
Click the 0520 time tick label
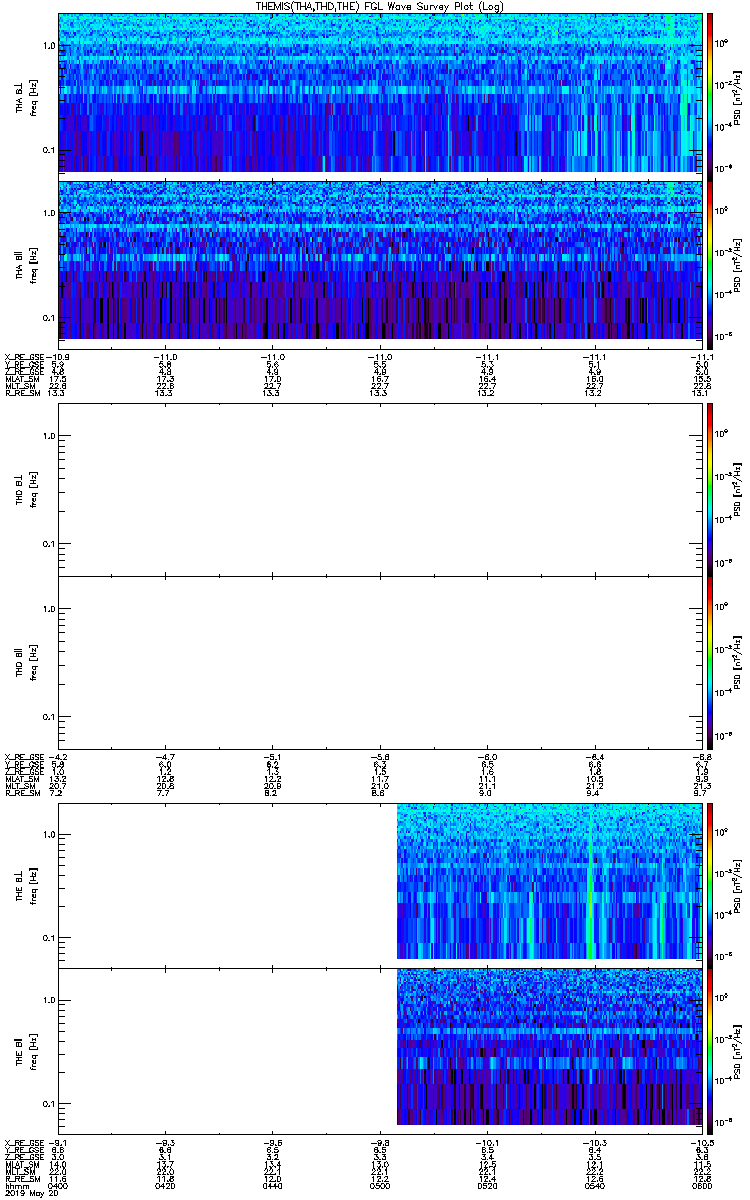(x=486, y=1184)
